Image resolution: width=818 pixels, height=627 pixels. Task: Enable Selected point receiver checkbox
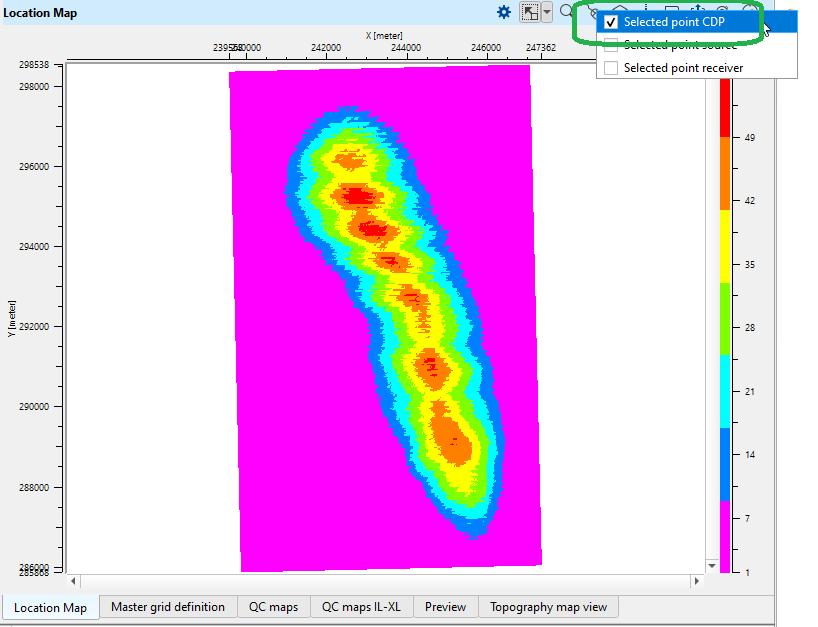point(611,68)
